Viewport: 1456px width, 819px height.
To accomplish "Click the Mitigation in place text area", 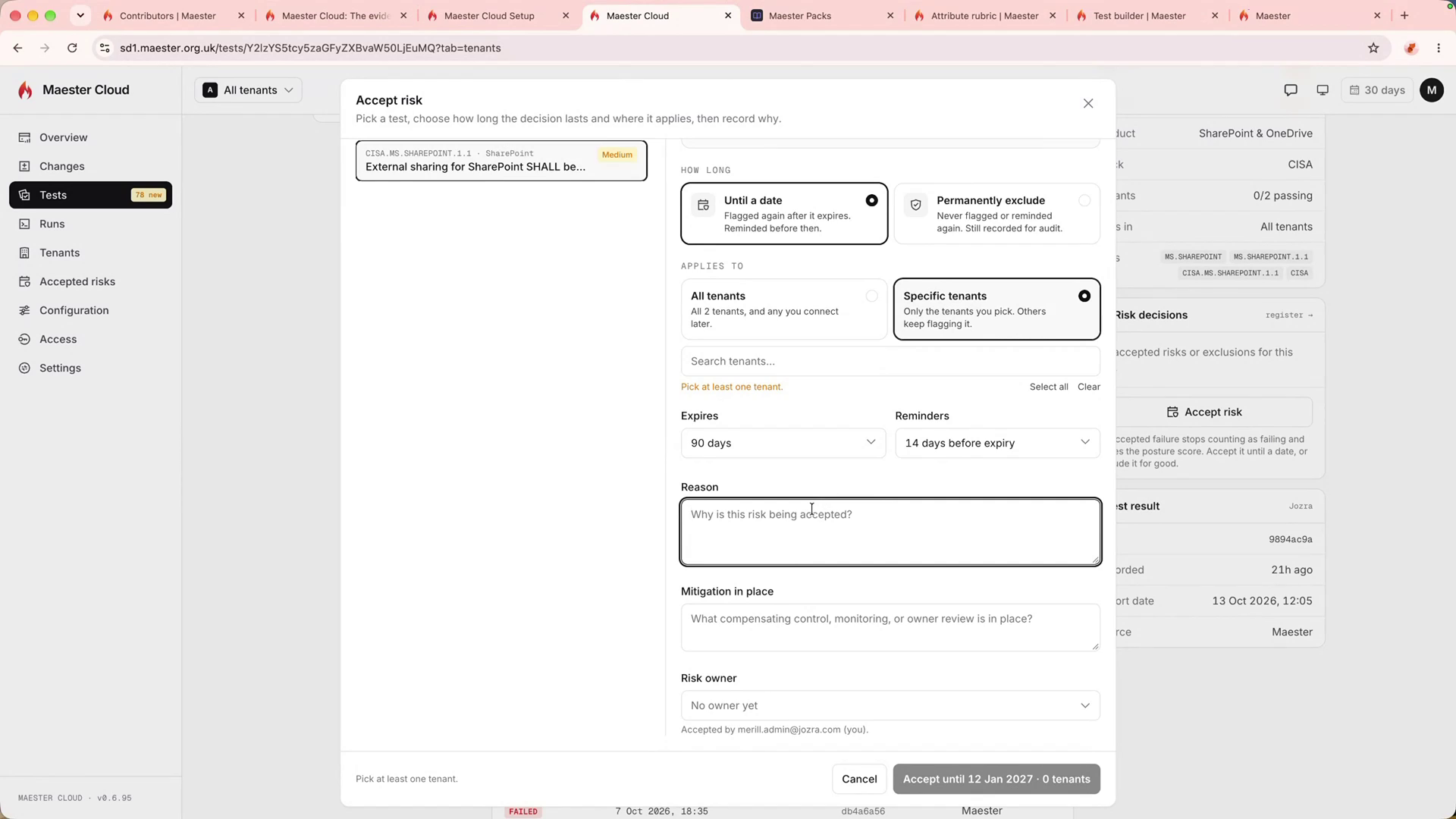I will click(x=890, y=627).
